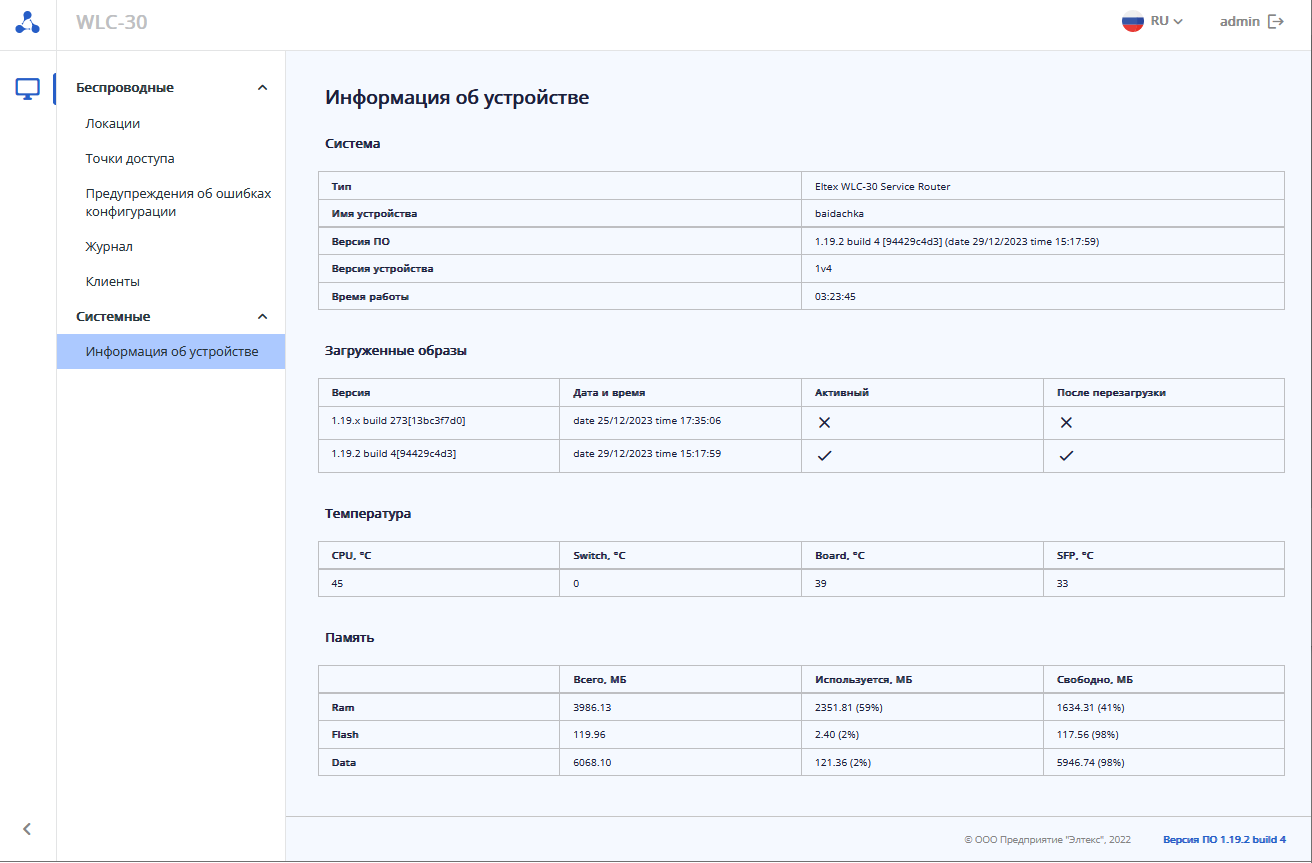Viewport: 1312px width, 863px height.
Task: Click the active checkmark for build 4
Action: 824,456
